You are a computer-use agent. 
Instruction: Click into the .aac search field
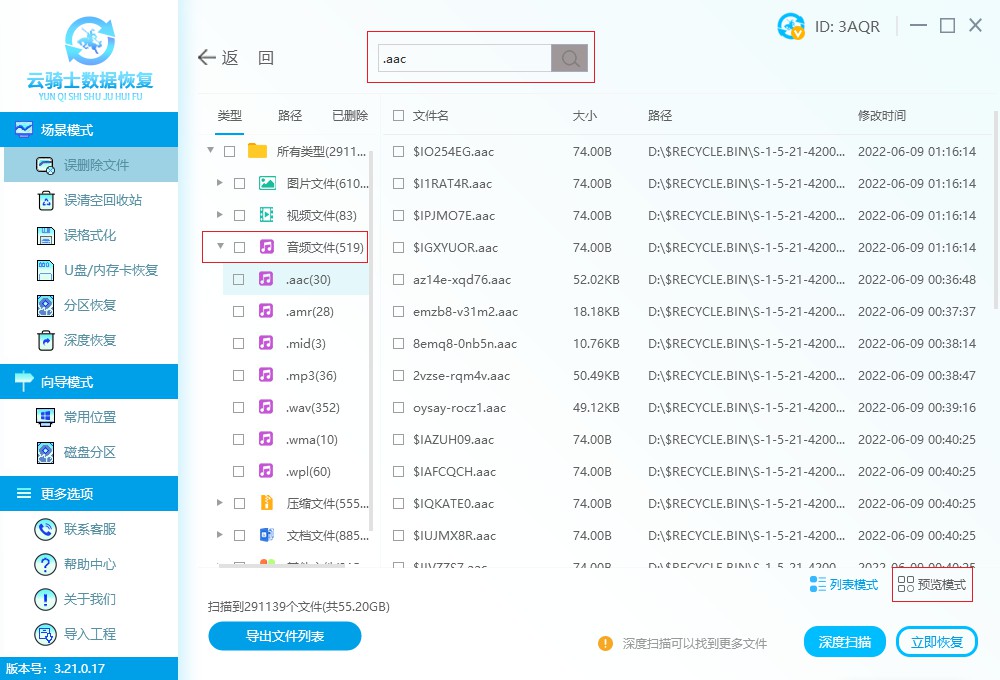pos(465,58)
